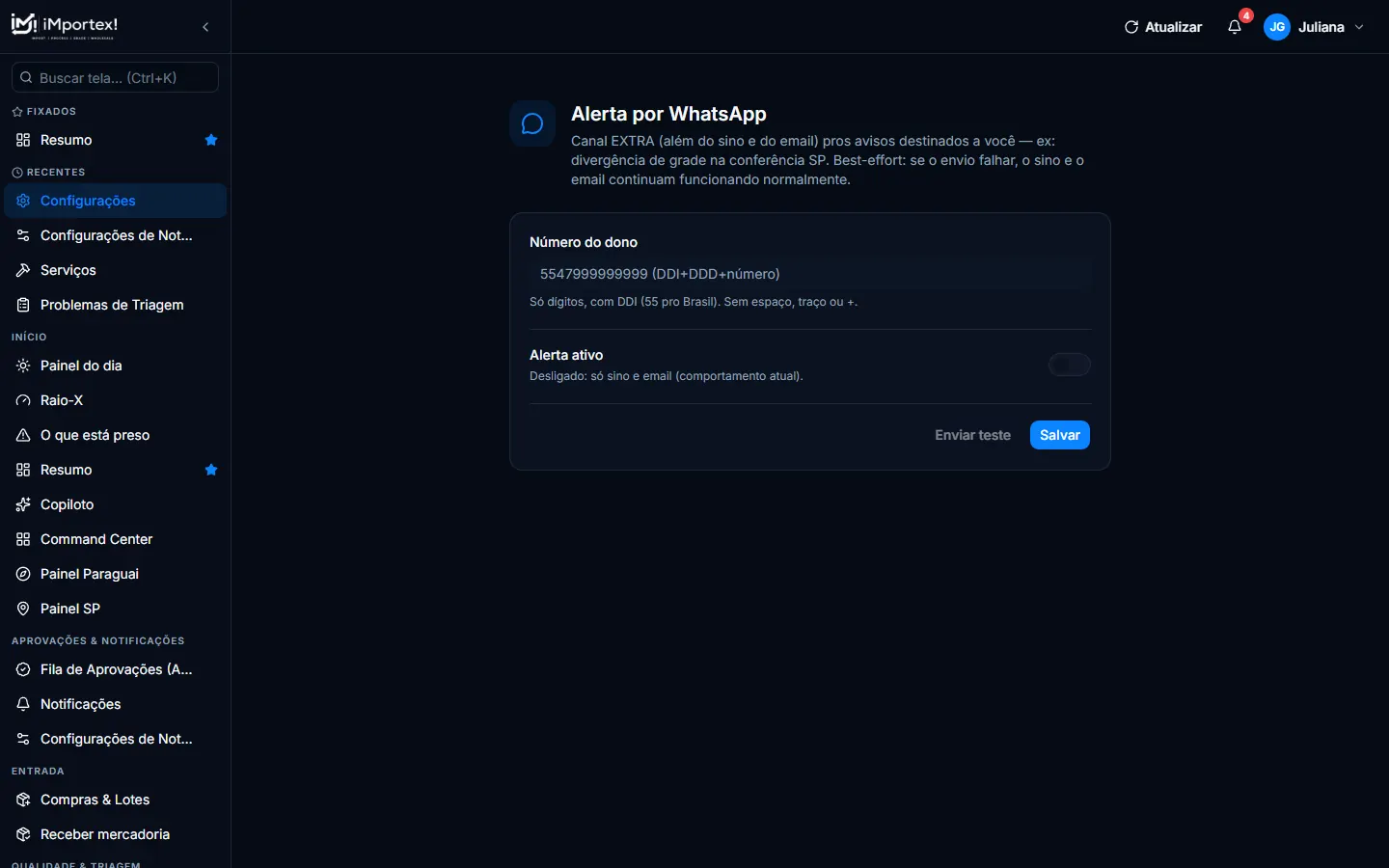Image resolution: width=1389 pixels, height=868 pixels.
Task: Click the Enviar teste button
Action: coord(972,435)
